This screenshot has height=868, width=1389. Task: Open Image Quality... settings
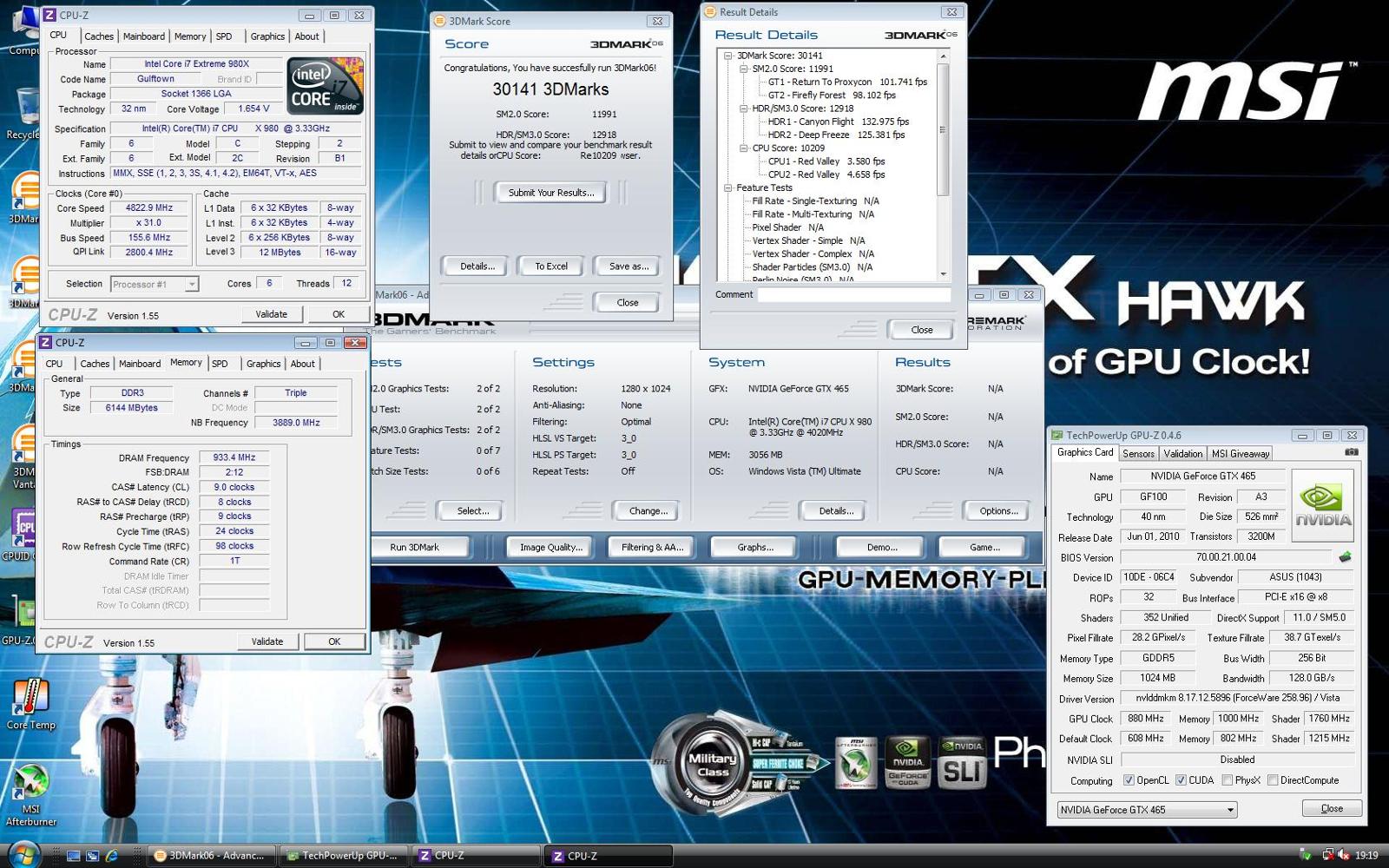tap(551, 547)
